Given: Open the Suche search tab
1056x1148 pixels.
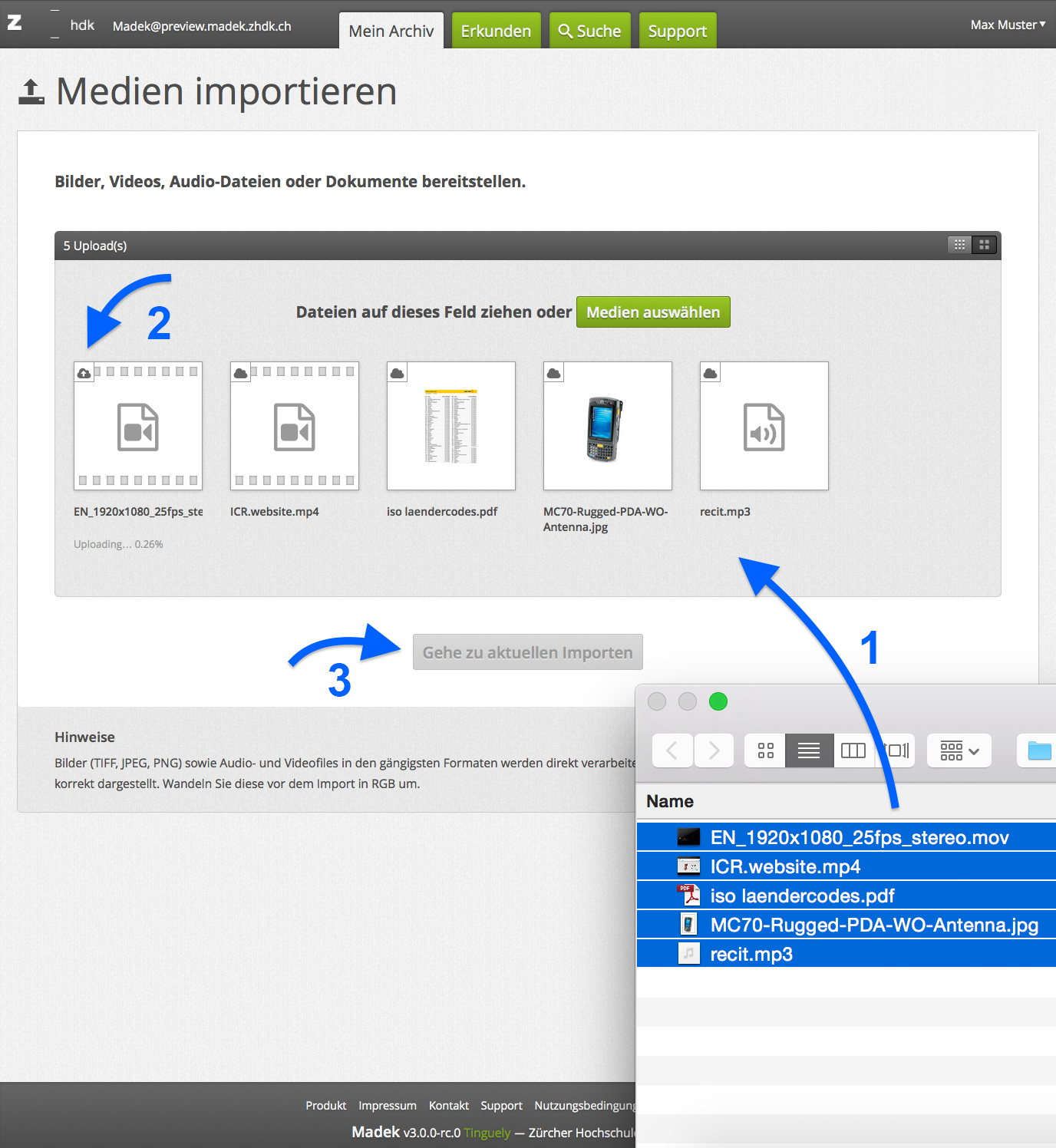Looking at the screenshot, I should click(589, 31).
